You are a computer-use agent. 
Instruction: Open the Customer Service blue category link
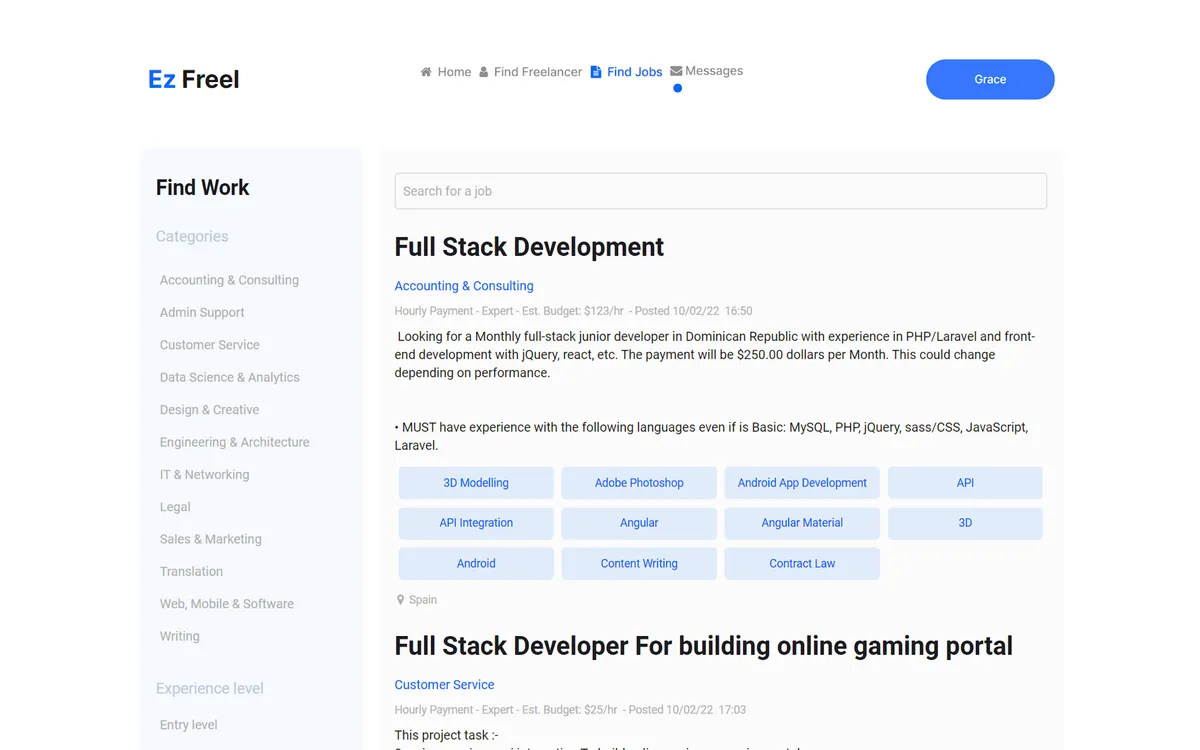pos(444,685)
